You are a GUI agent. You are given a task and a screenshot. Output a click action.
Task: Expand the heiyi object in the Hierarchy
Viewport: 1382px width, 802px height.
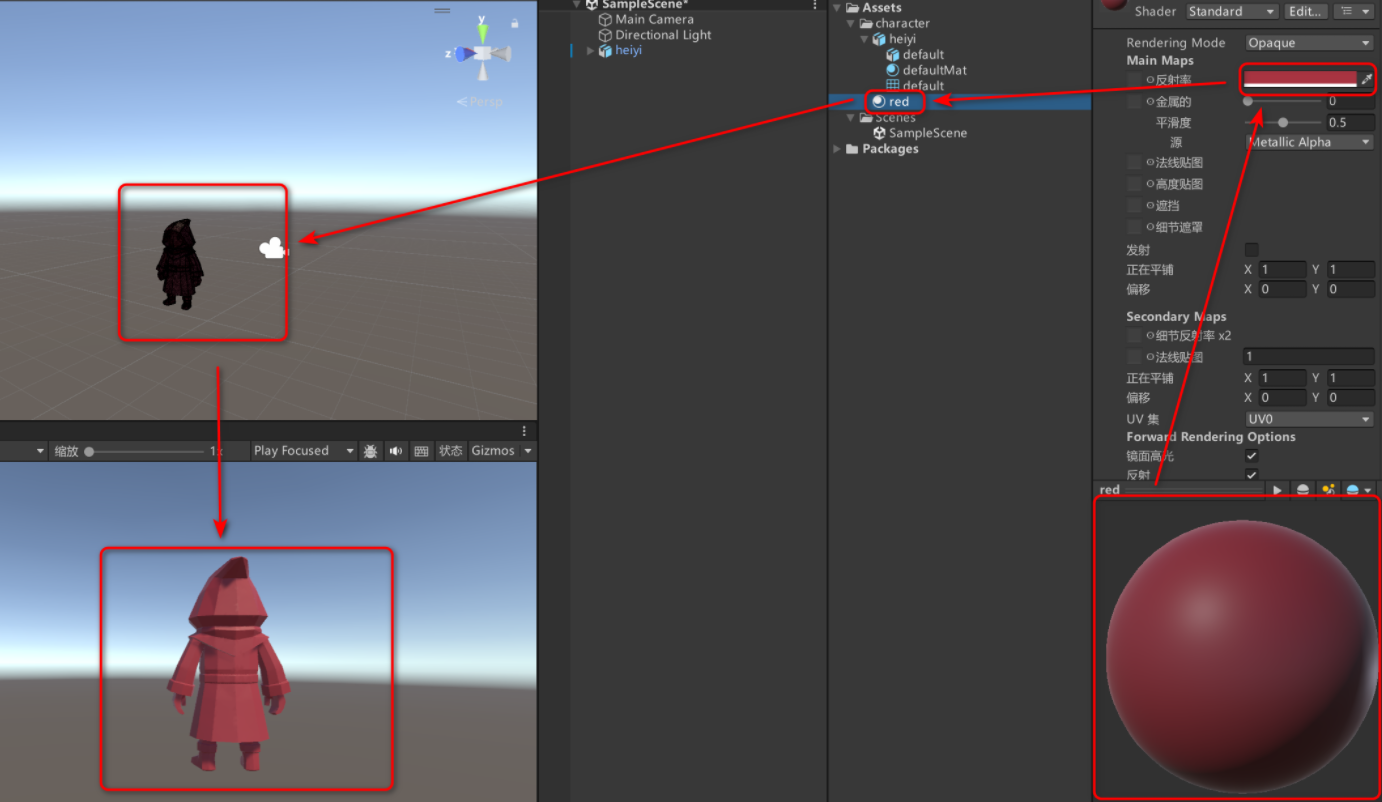pos(590,51)
